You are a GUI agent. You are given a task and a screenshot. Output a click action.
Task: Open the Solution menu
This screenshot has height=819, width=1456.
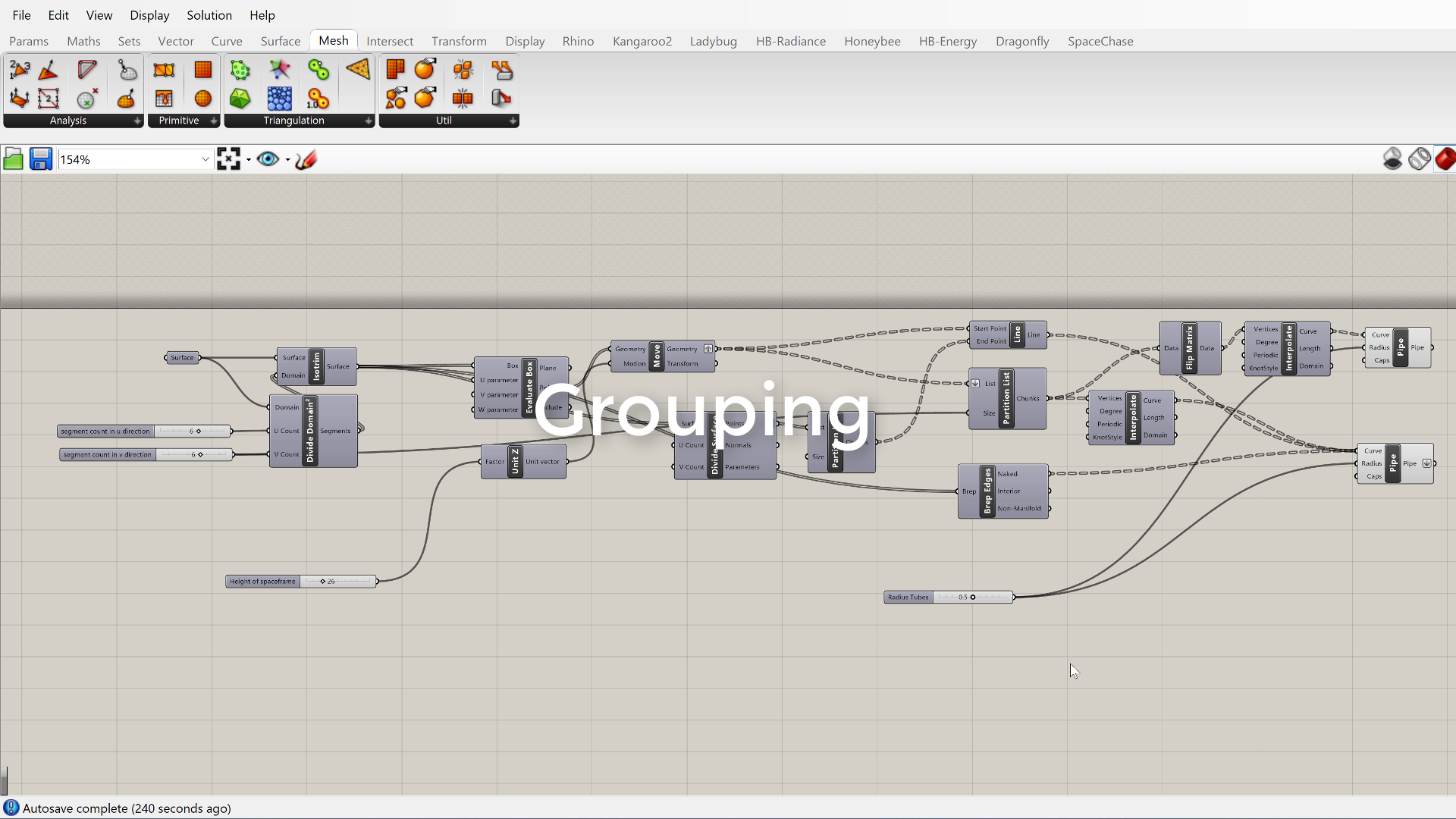[x=209, y=15]
